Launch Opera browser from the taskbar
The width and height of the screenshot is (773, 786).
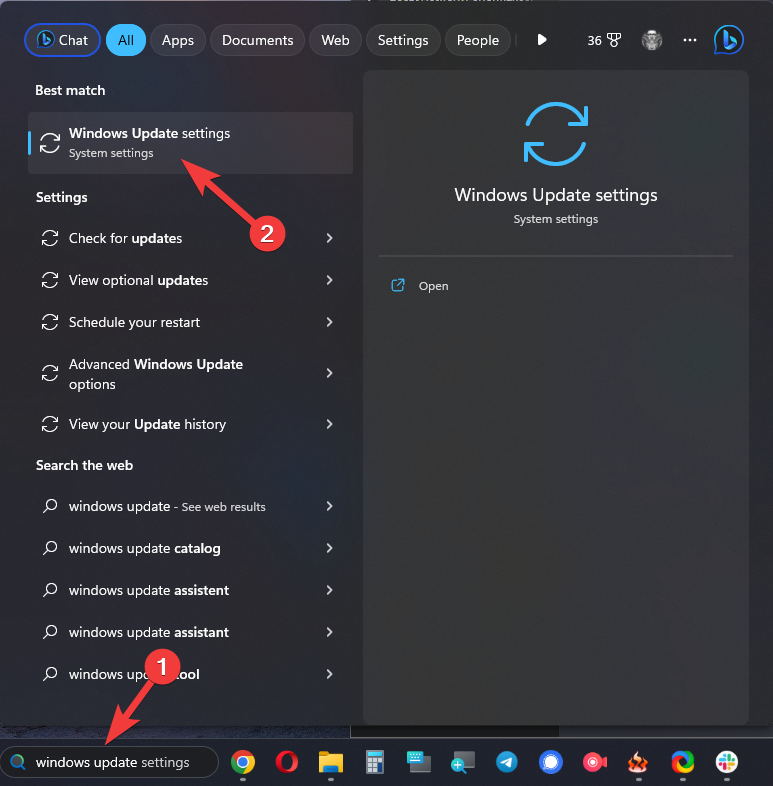(285, 763)
